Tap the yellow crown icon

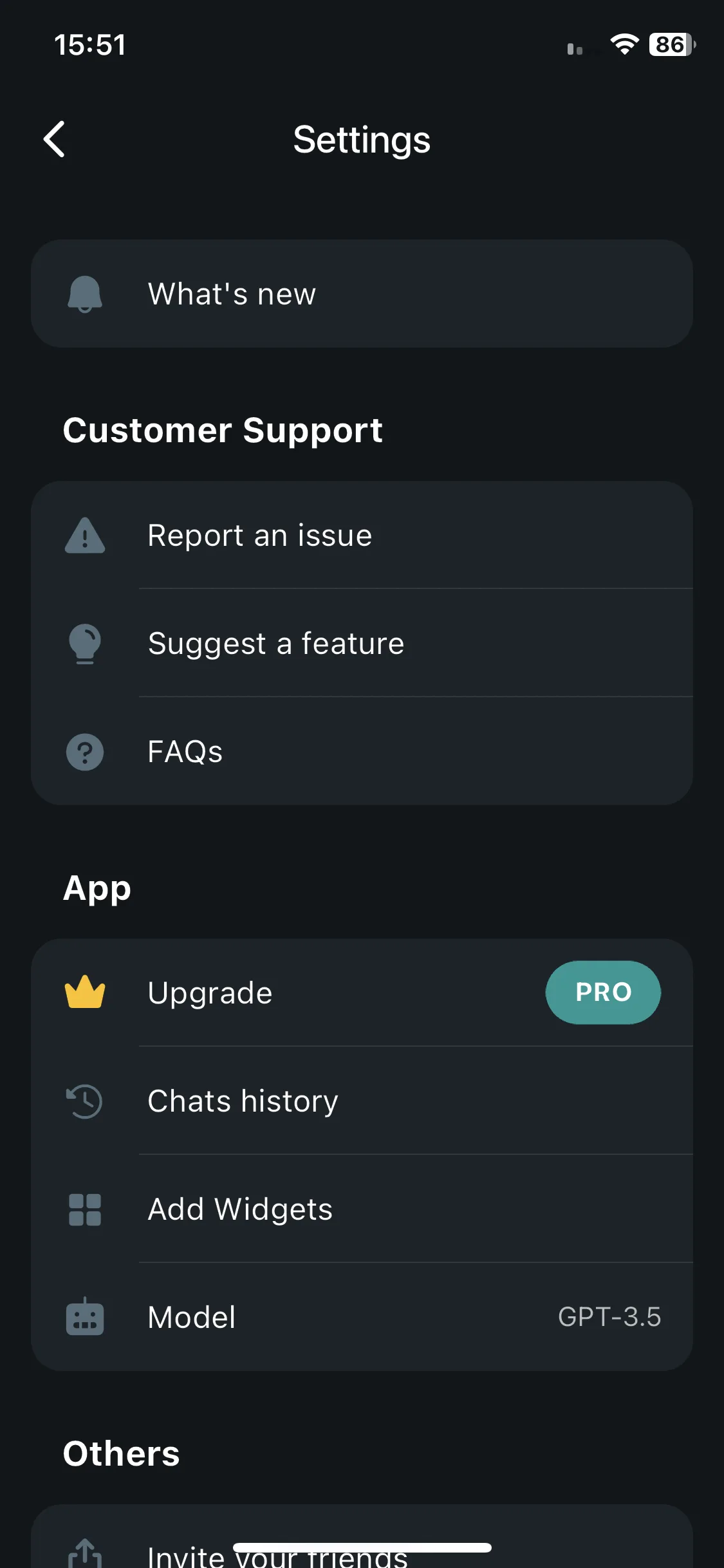click(85, 992)
